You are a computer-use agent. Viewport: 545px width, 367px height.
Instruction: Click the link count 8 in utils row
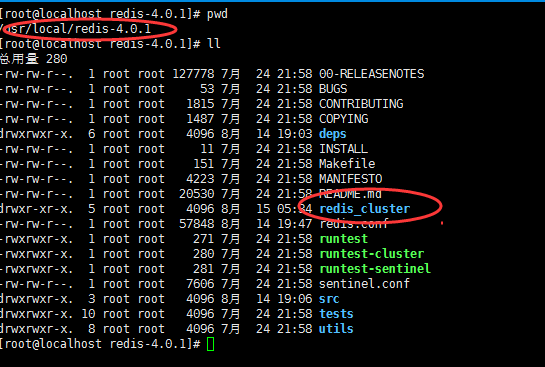tap(92, 328)
